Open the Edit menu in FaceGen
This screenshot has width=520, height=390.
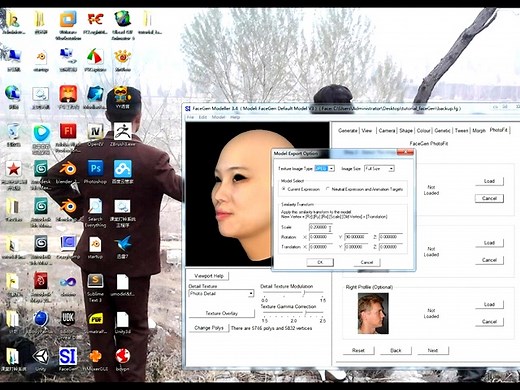click(203, 117)
